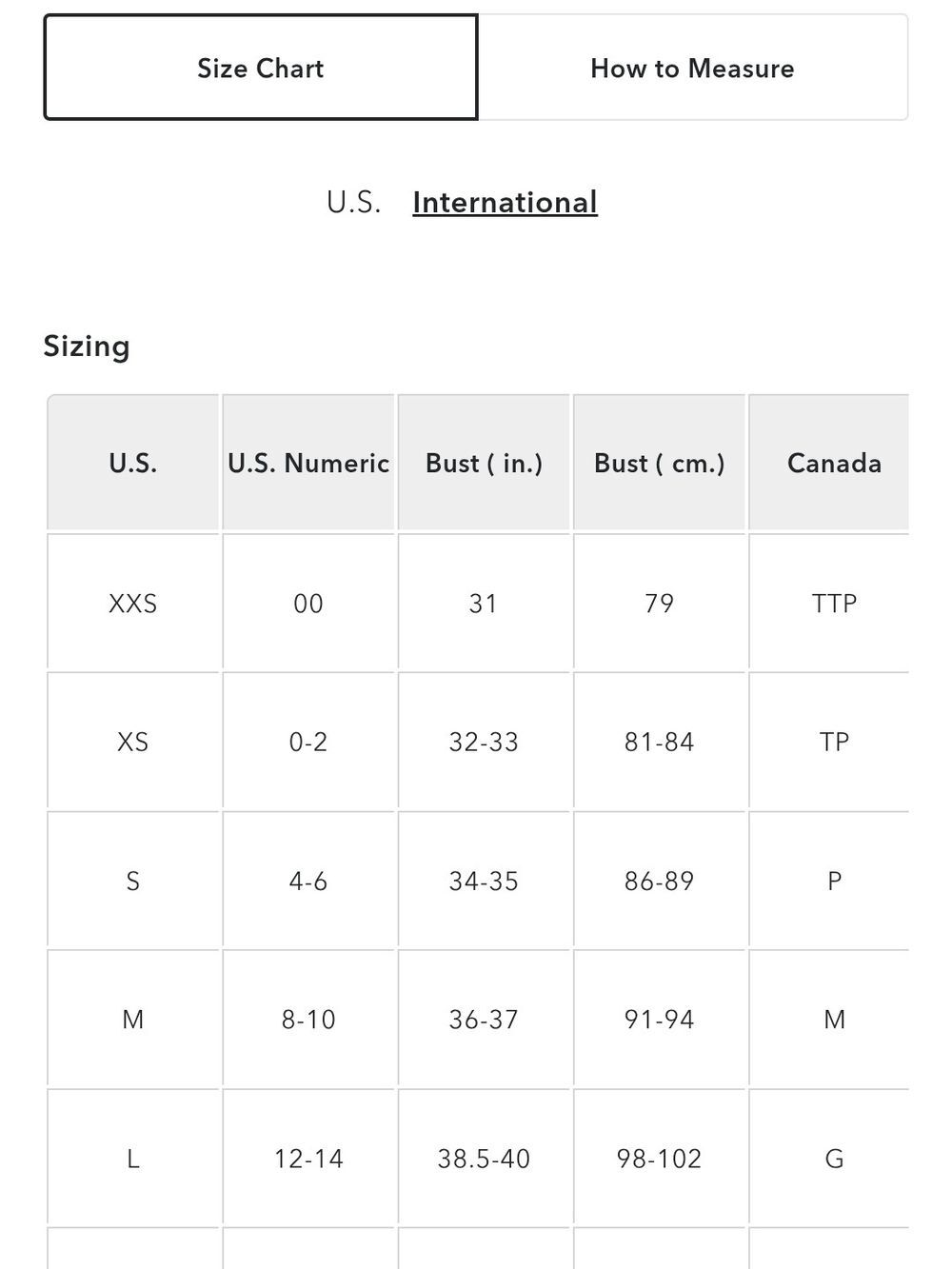Click the 36-37 bust inches cell
The image size is (952, 1269).
click(484, 1020)
